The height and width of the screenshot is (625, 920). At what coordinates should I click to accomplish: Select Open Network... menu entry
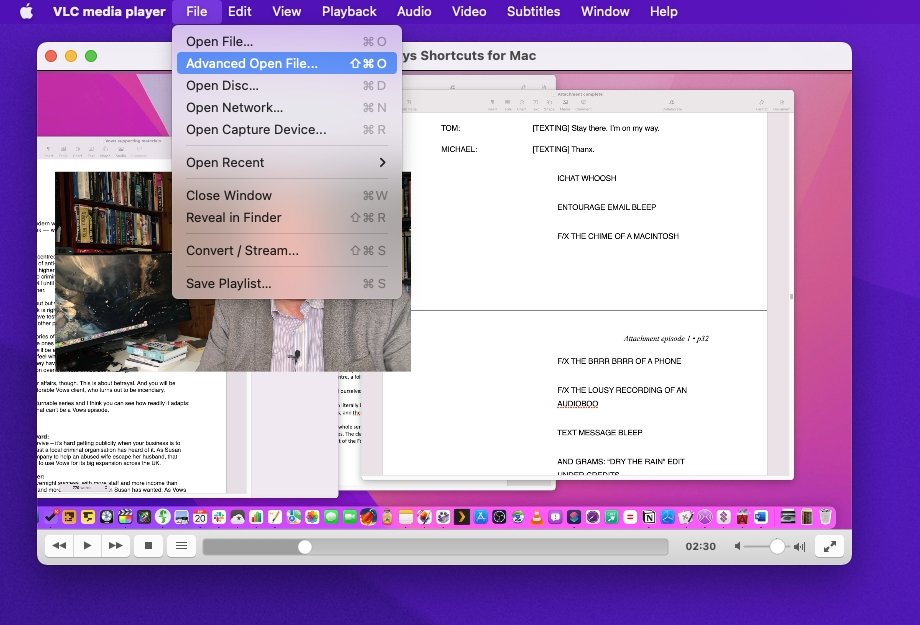pyautogui.click(x=286, y=107)
